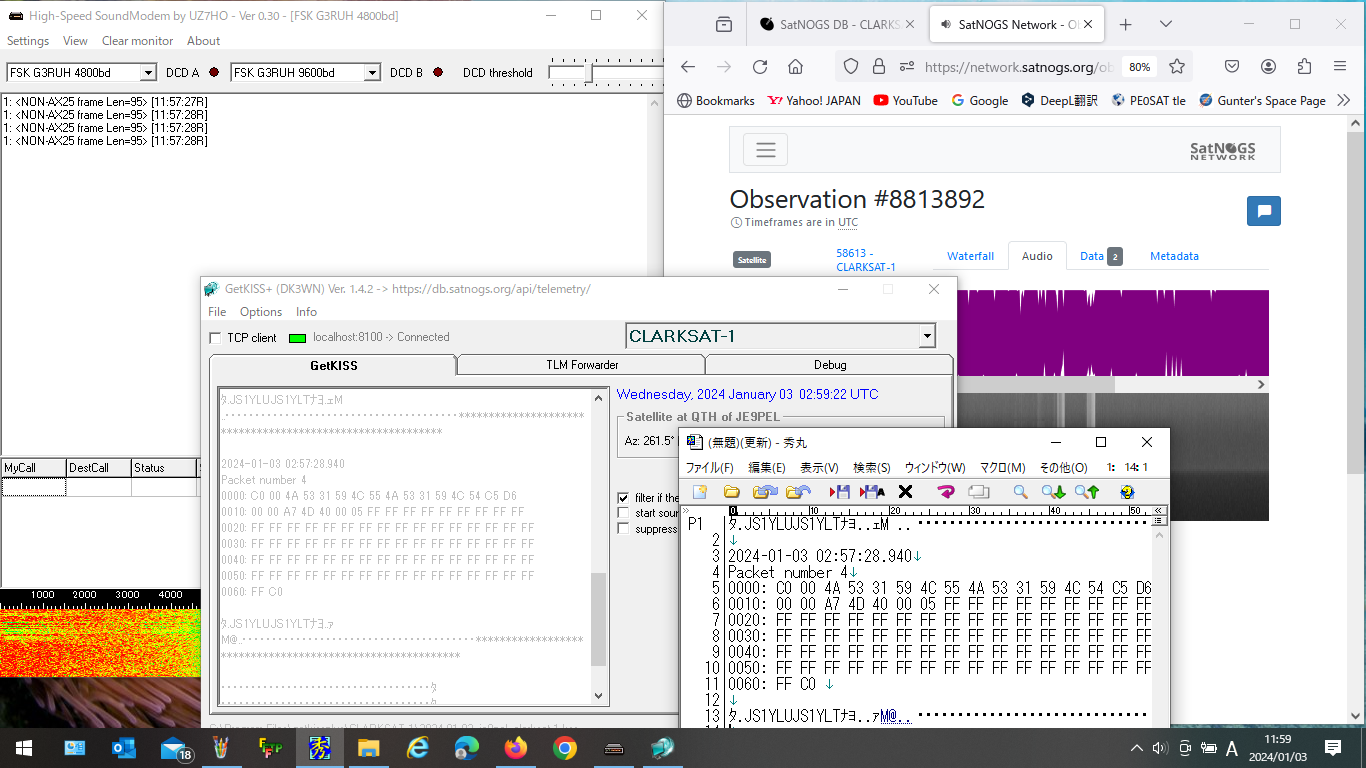Click site padlock icon in address bar

coord(879,67)
